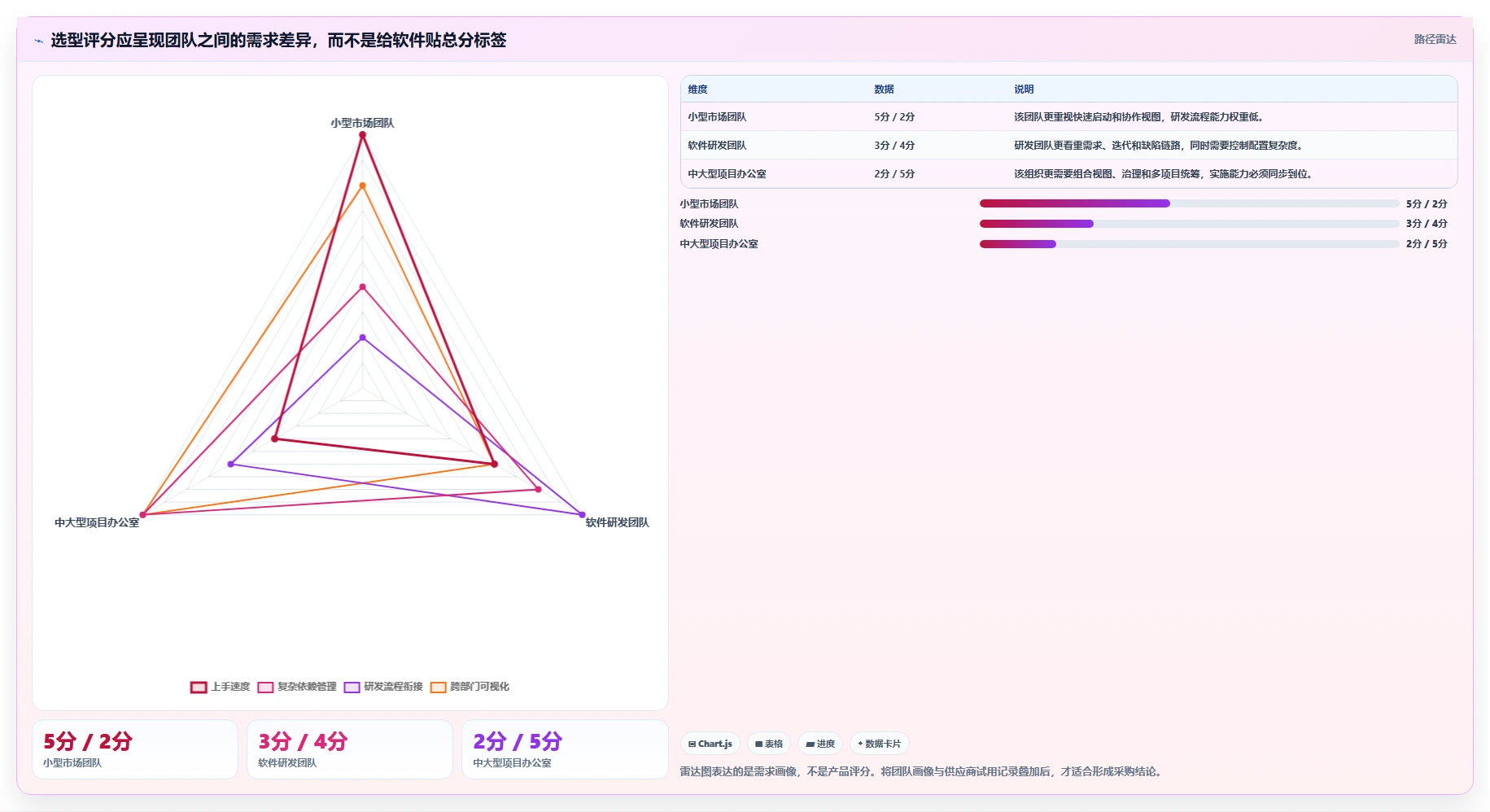1490x812 pixels.
Task: Toggle the 跨部门可视化 legend series
Action: tap(470, 687)
